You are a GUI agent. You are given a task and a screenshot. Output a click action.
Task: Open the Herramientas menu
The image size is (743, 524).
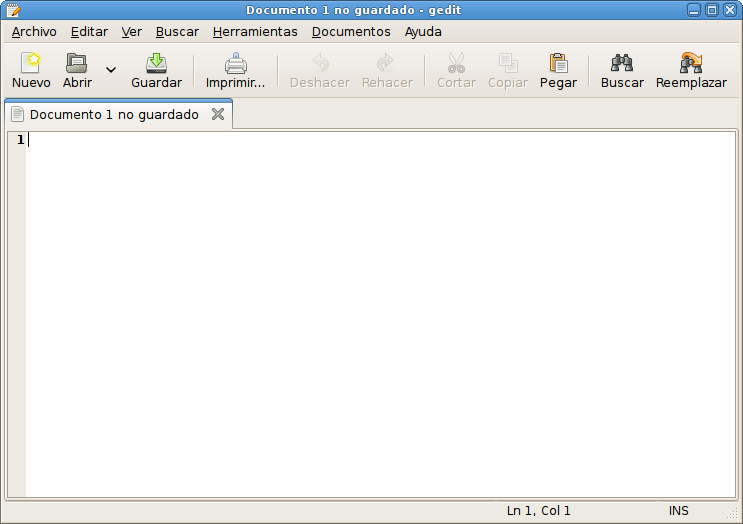coord(255,32)
